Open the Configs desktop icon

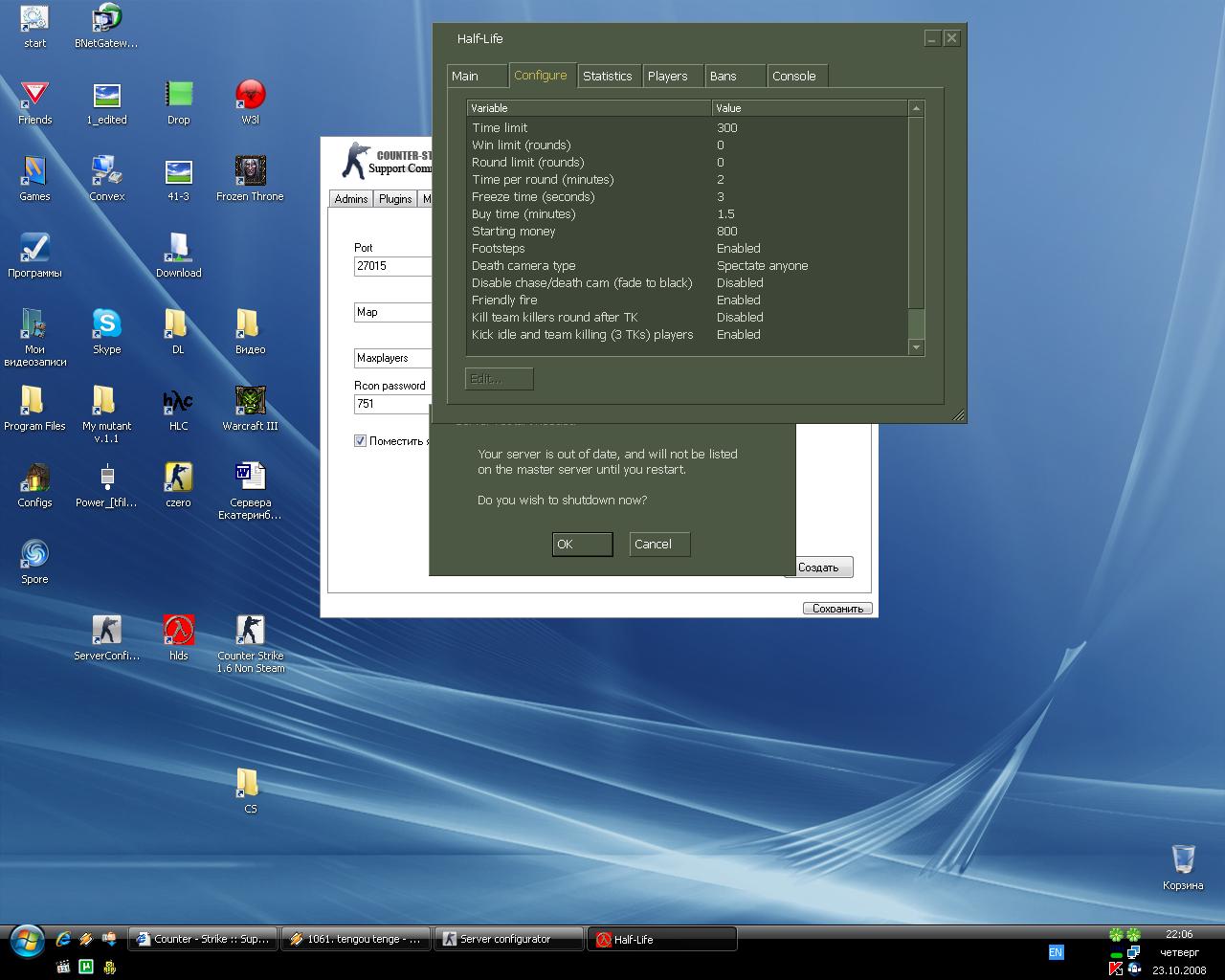coord(34,485)
